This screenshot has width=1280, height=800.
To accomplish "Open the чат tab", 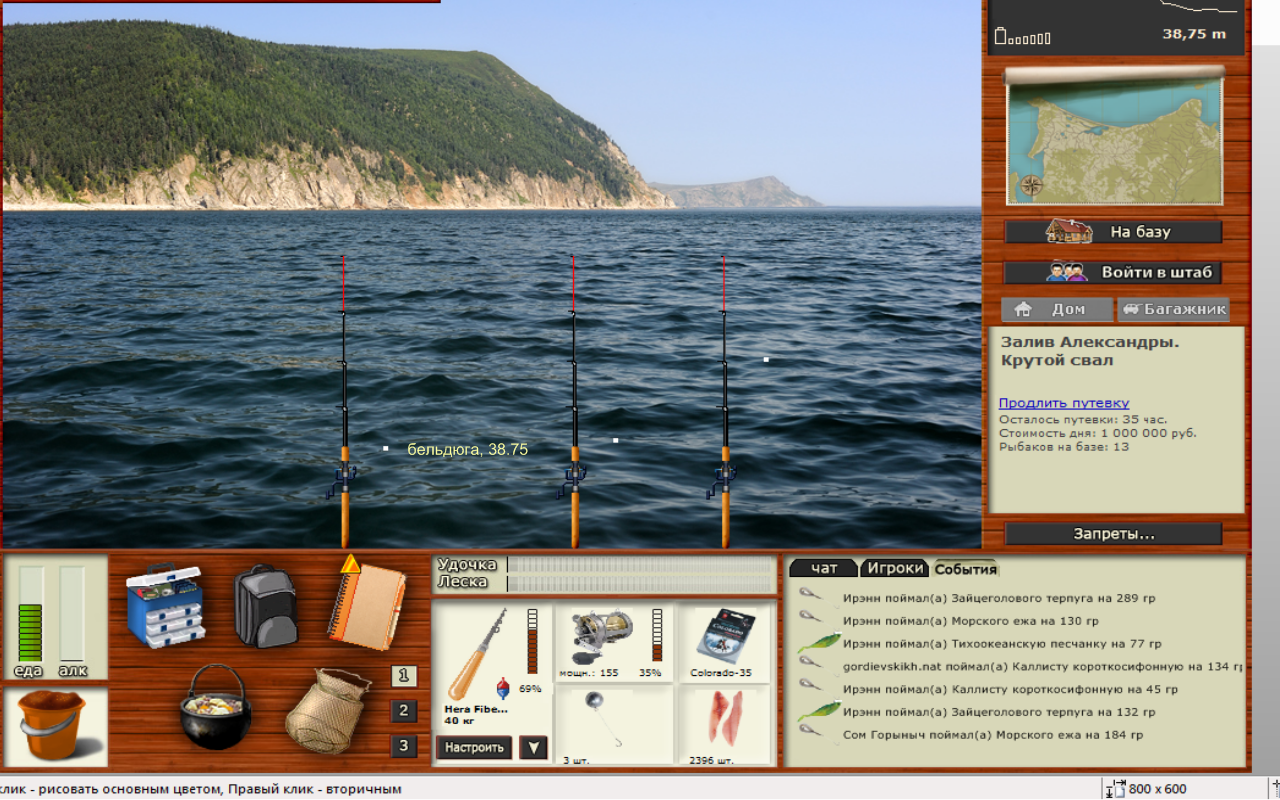I will coord(824,568).
